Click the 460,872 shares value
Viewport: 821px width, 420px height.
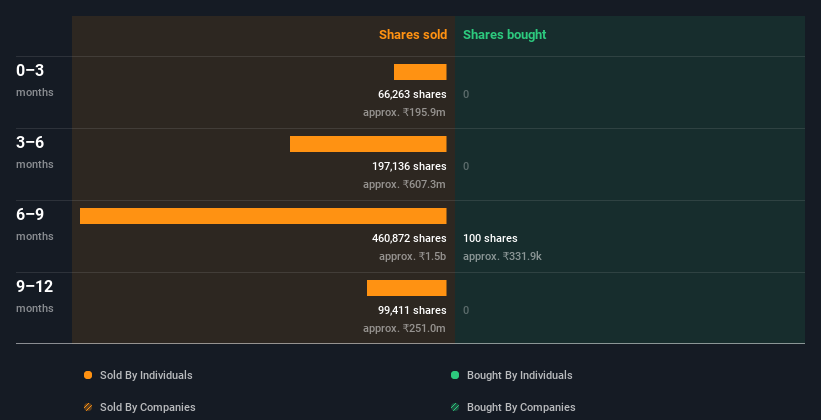(409, 238)
